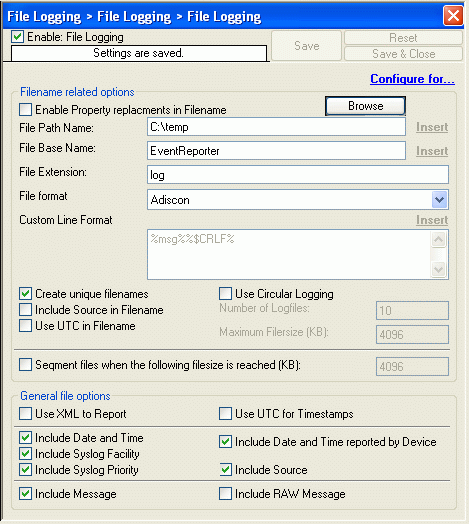Image resolution: width=469 pixels, height=524 pixels.
Task: Uncheck Create unique filenames
Action: (x=25, y=293)
